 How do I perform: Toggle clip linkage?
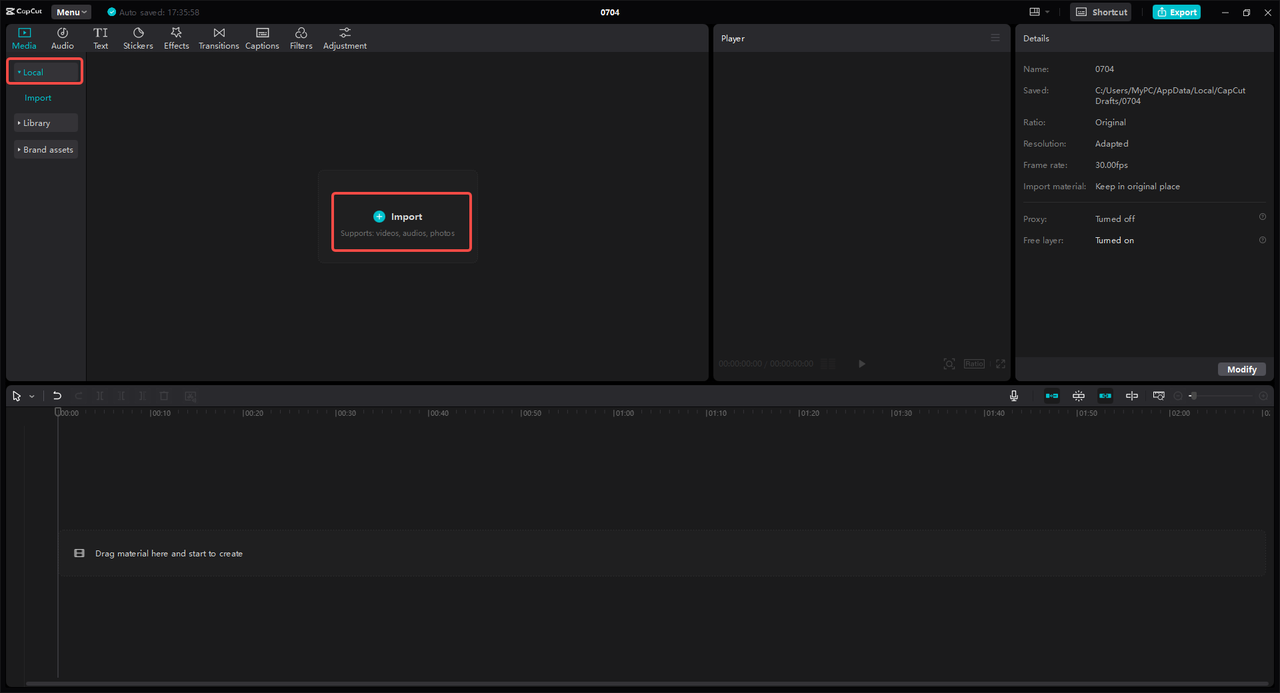point(1105,396)
